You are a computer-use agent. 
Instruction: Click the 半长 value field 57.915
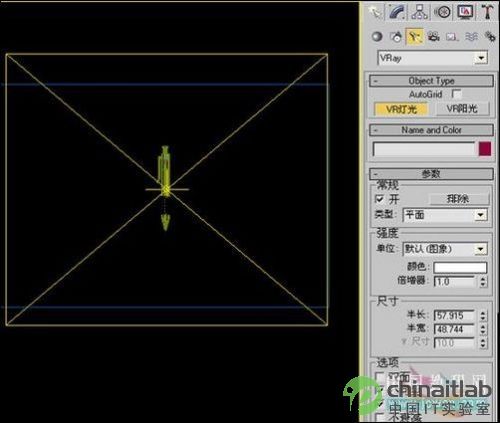(454, 315)
